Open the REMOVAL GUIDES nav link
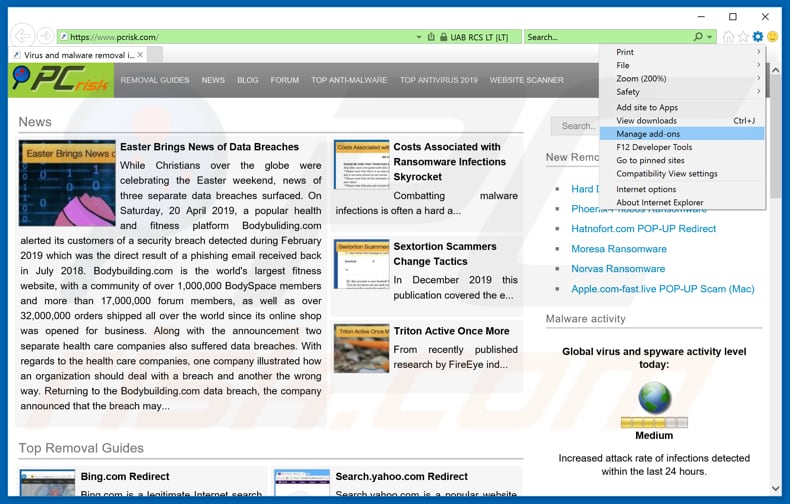 click(155, 80)
